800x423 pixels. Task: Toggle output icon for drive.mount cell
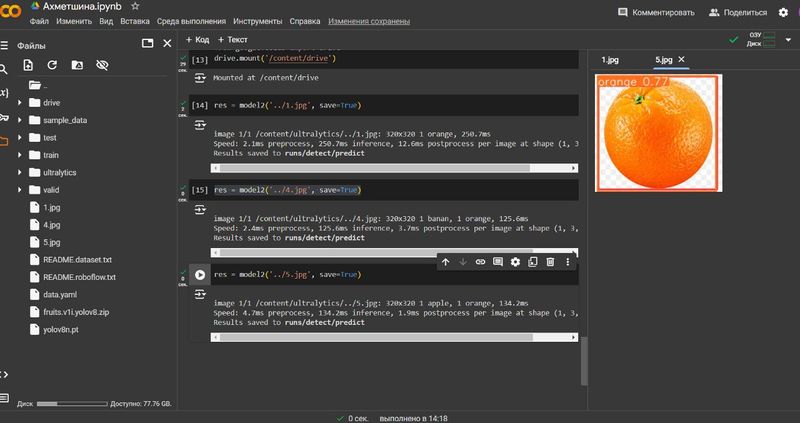tap(200, 78)
